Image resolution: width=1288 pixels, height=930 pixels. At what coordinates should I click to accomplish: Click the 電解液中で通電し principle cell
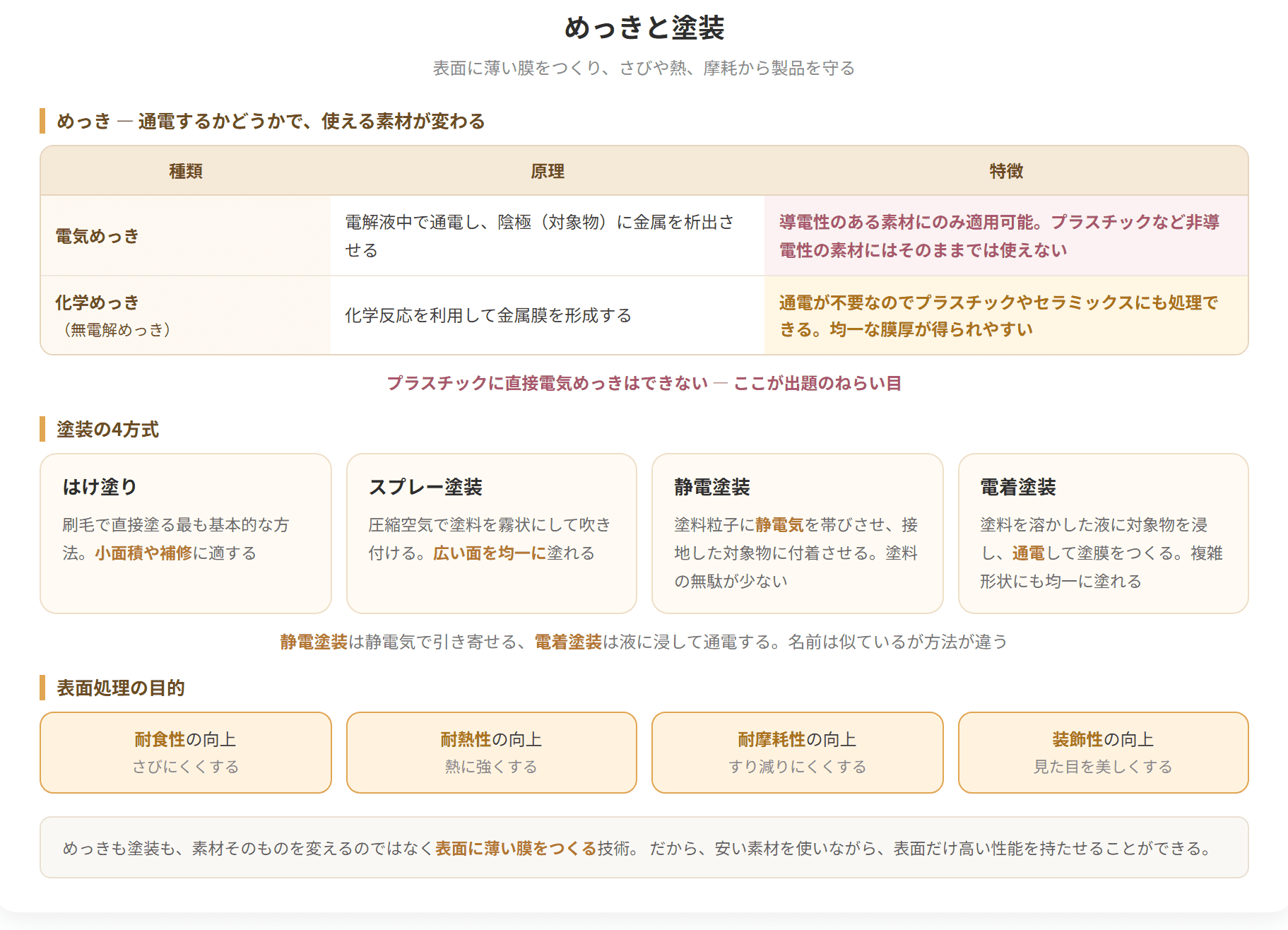tap(548, 236)
